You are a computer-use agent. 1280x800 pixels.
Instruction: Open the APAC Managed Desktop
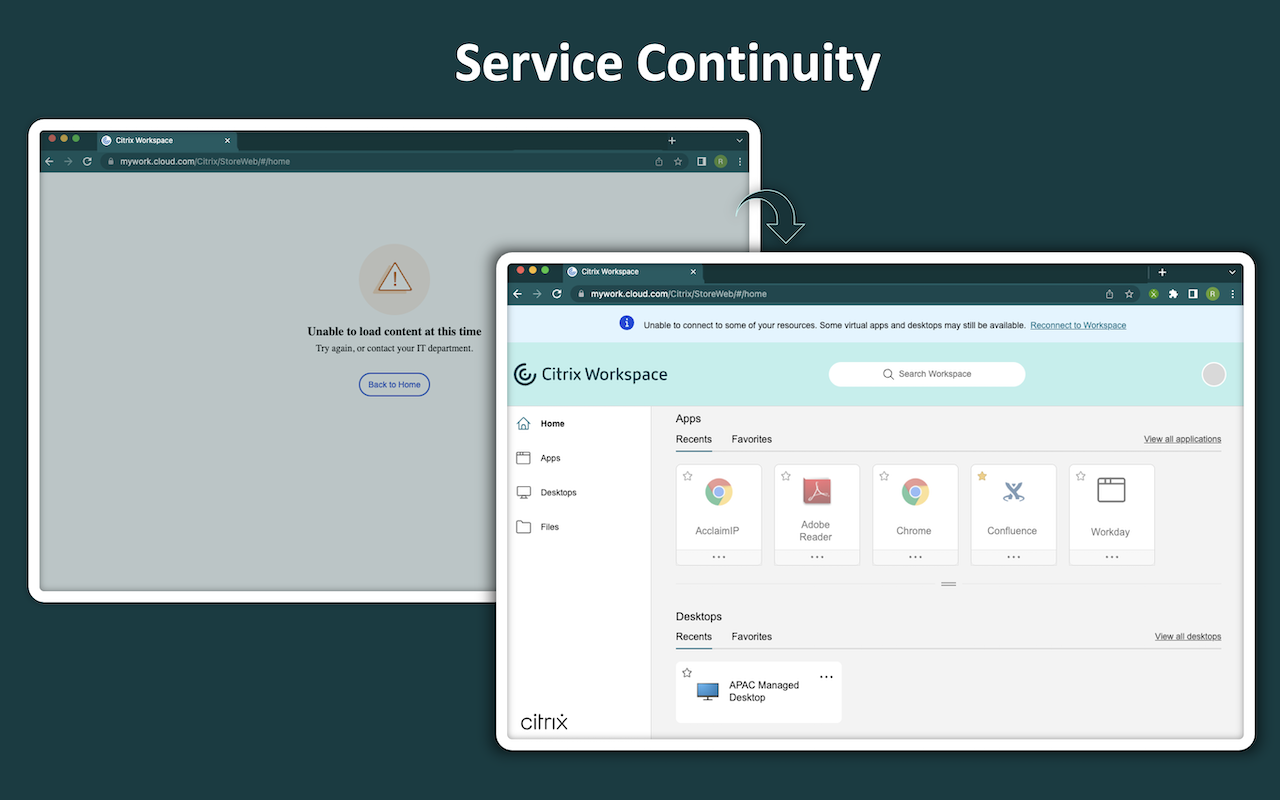click(758, 691)
